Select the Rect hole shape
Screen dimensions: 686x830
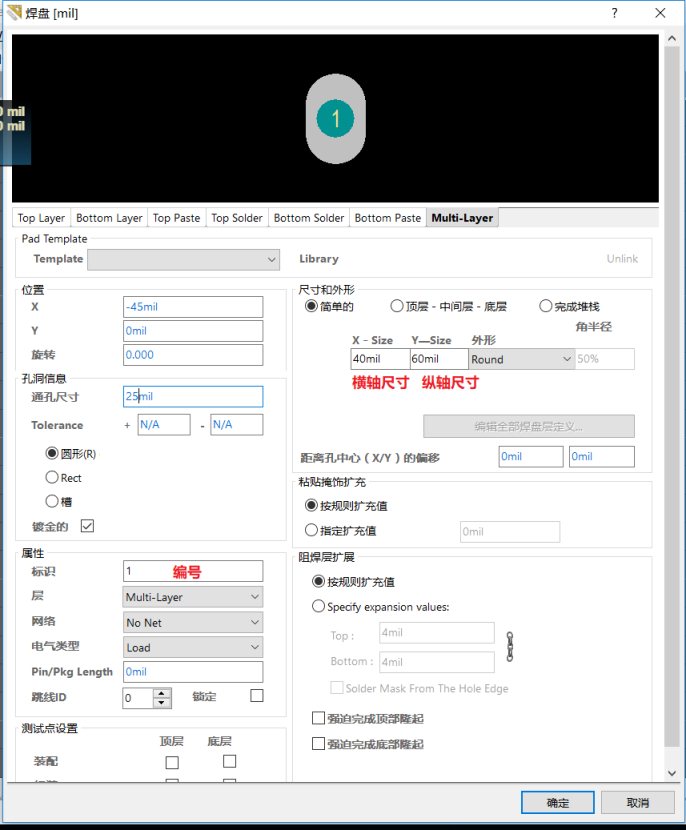(52, 477)
